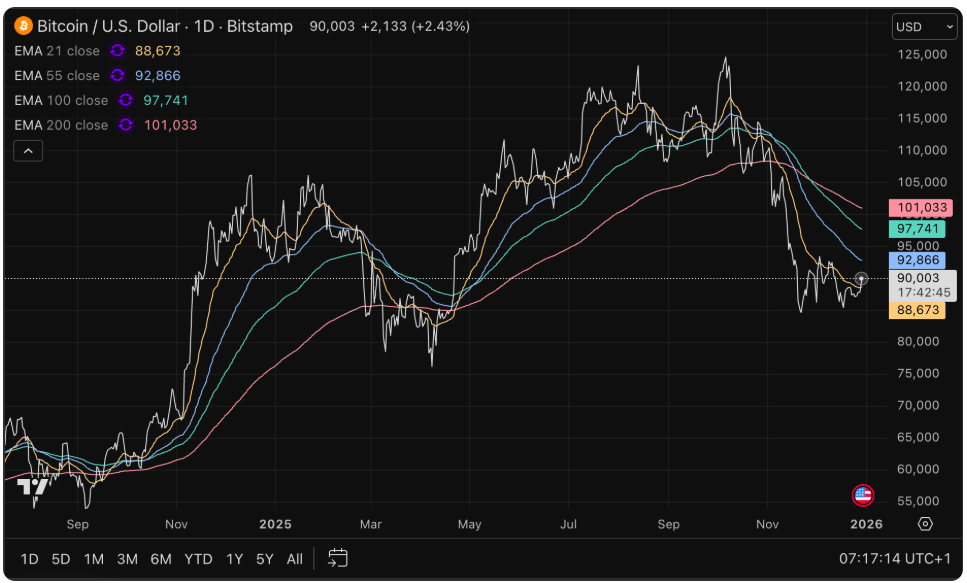The width and height of the screenshot is (967, 583).
Task: Select the 5D time range
Action: (60, 559)
